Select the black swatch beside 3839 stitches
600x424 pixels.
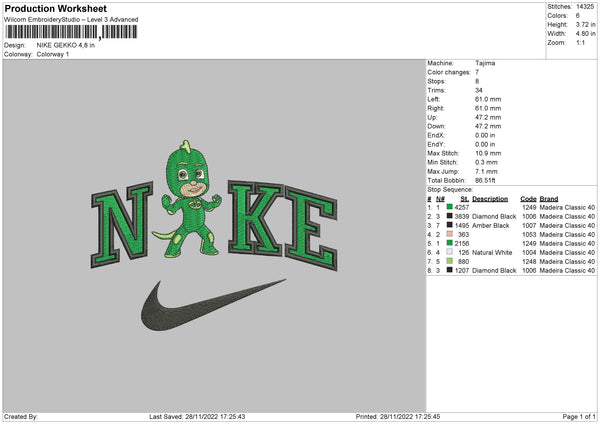click(x=450, y=216)
